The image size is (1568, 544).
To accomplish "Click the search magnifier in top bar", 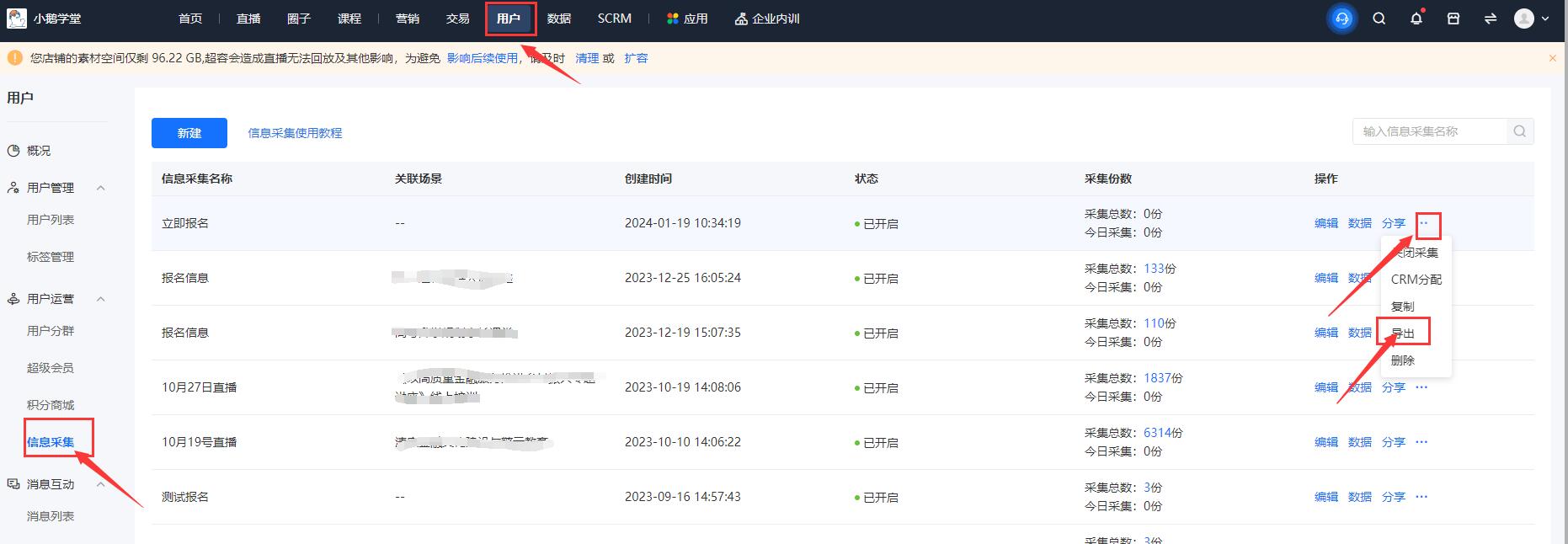I will 1379,19.
